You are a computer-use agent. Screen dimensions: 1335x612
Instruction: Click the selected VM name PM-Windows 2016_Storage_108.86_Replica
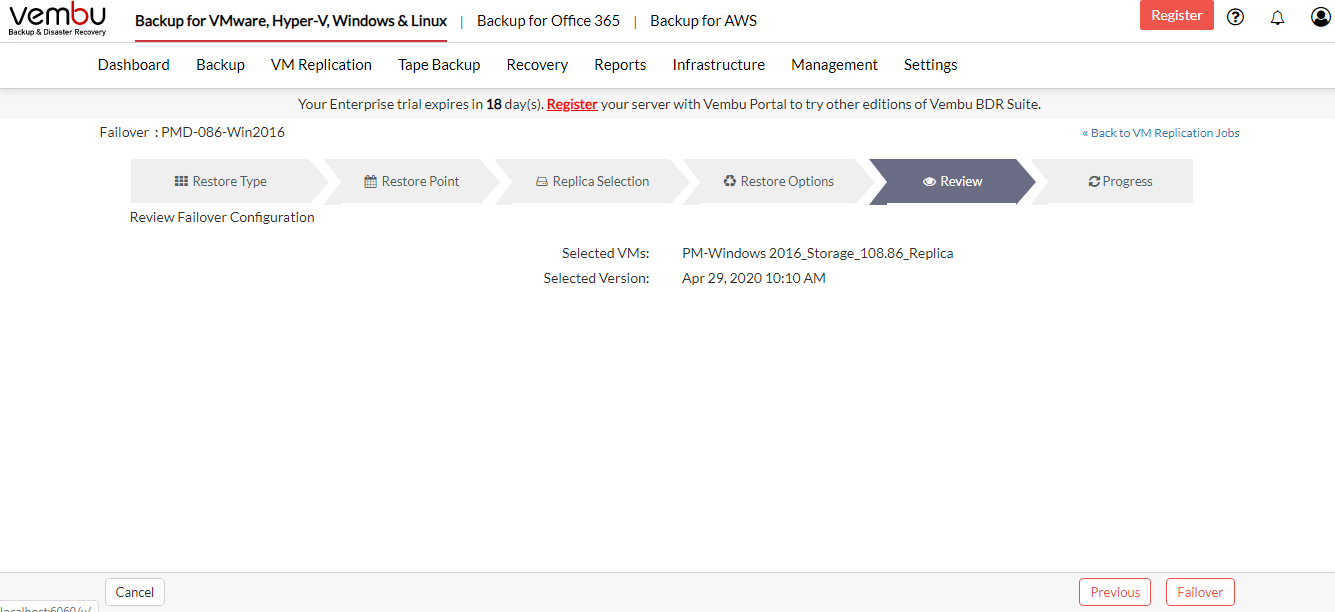(x=818, y=254)
